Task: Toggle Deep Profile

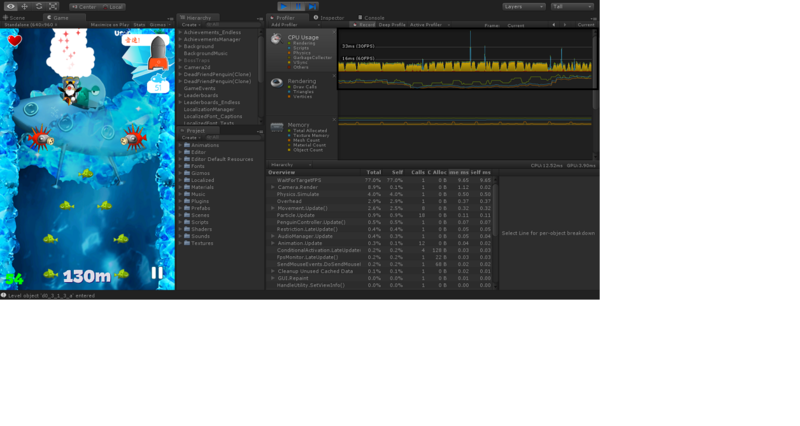Action: tap(392, 24)
